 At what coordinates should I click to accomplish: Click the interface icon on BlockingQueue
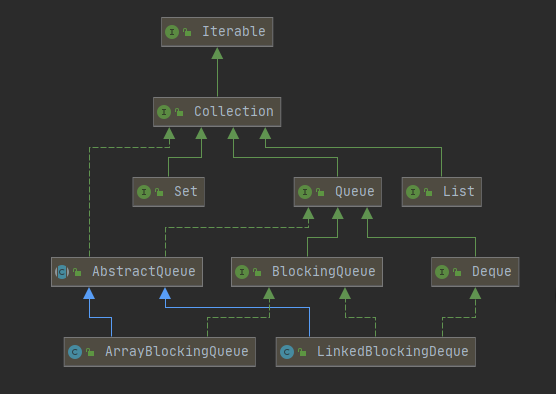(242, 272)
